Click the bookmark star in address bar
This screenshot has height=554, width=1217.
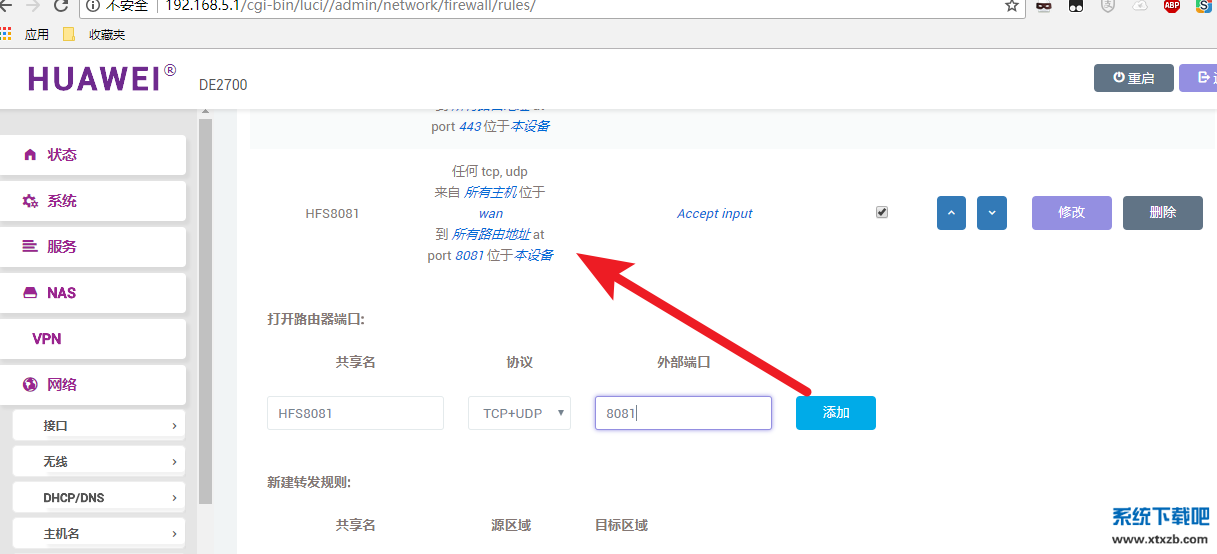tap(1012, 6)
